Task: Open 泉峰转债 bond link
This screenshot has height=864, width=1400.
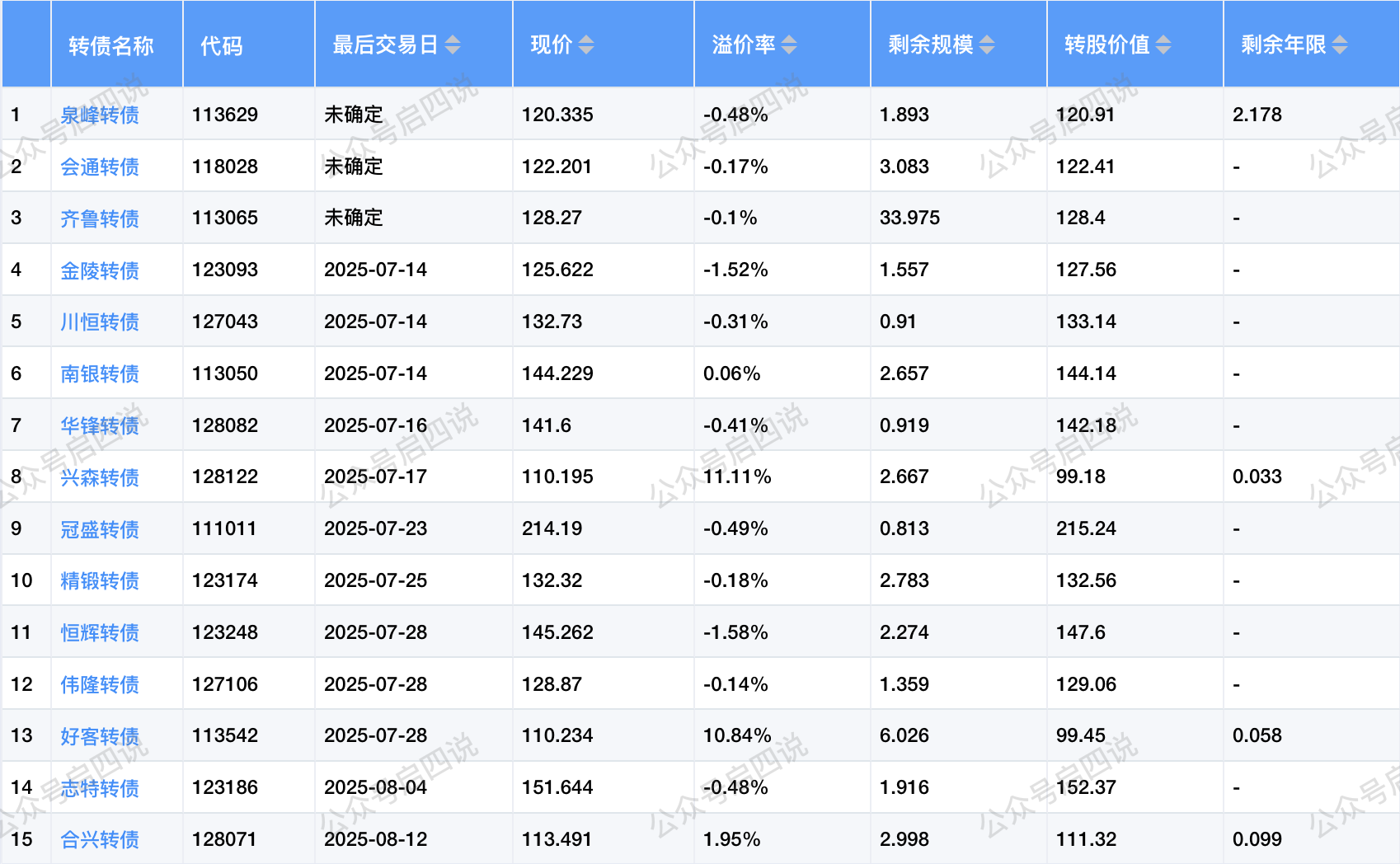Action: coord(100,115)
